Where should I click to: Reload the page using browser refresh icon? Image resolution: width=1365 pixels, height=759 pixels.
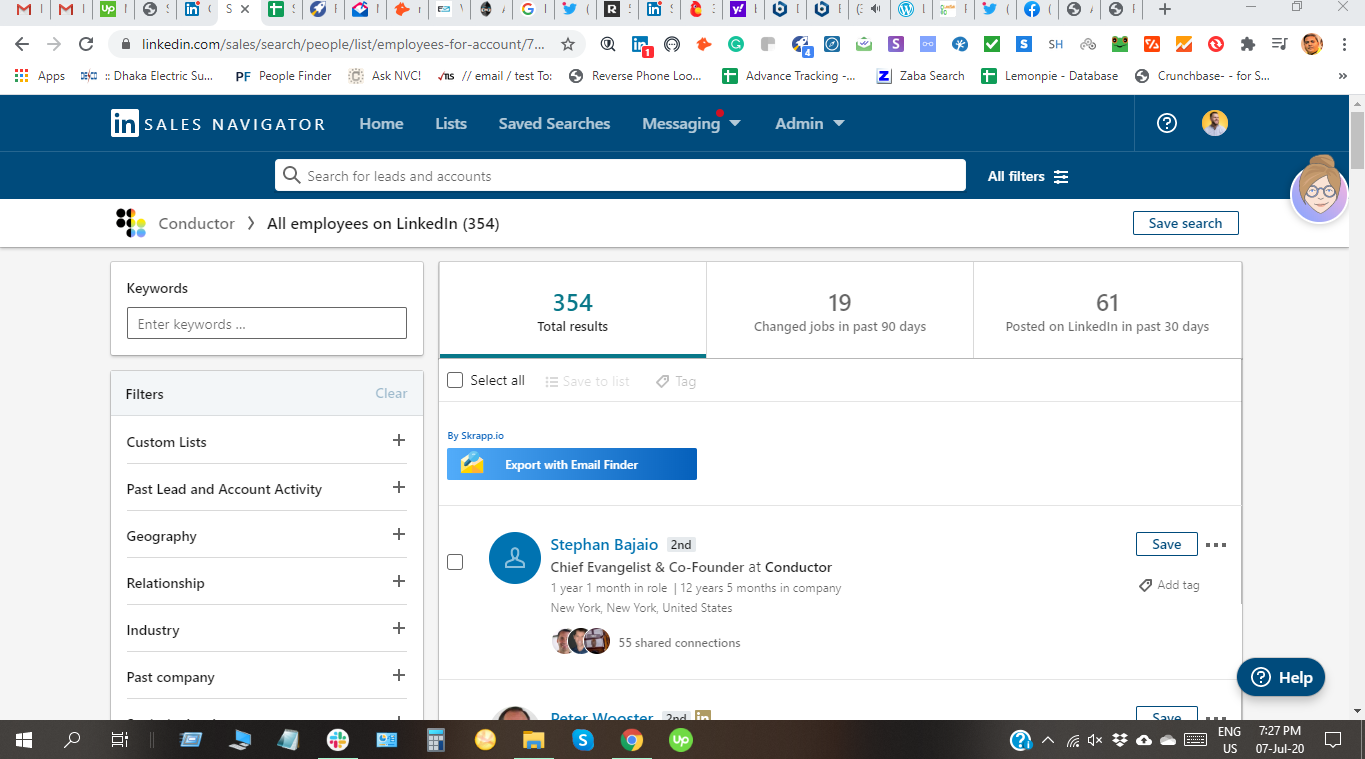pos(86,44)
